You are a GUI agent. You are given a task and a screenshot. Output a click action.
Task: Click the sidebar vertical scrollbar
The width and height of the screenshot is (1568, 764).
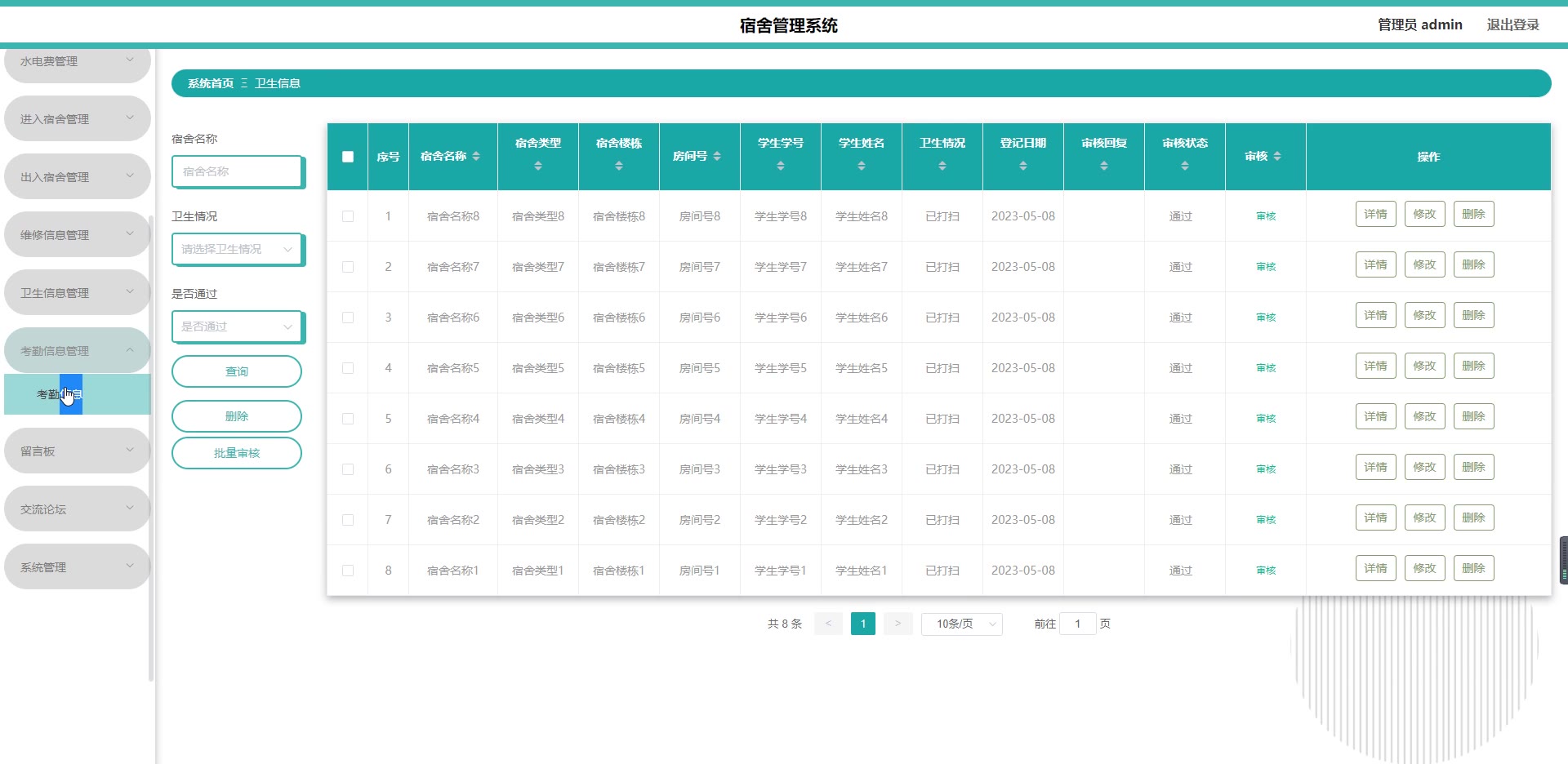coord(151,449)
